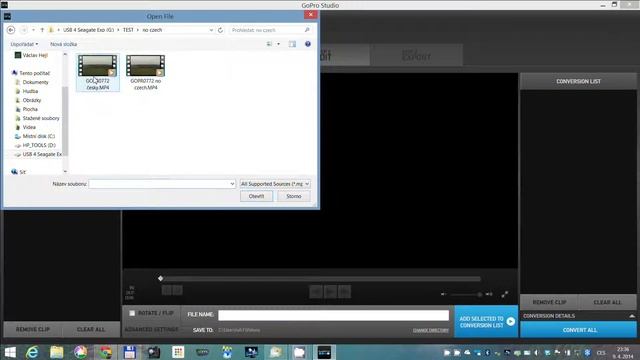Switch to GoPro Studio taskbar icon

tap(324, 352)
